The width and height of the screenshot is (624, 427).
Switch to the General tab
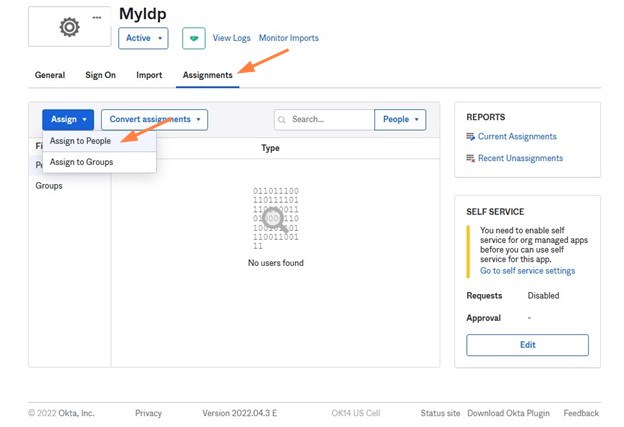click(x=50, y=75)
